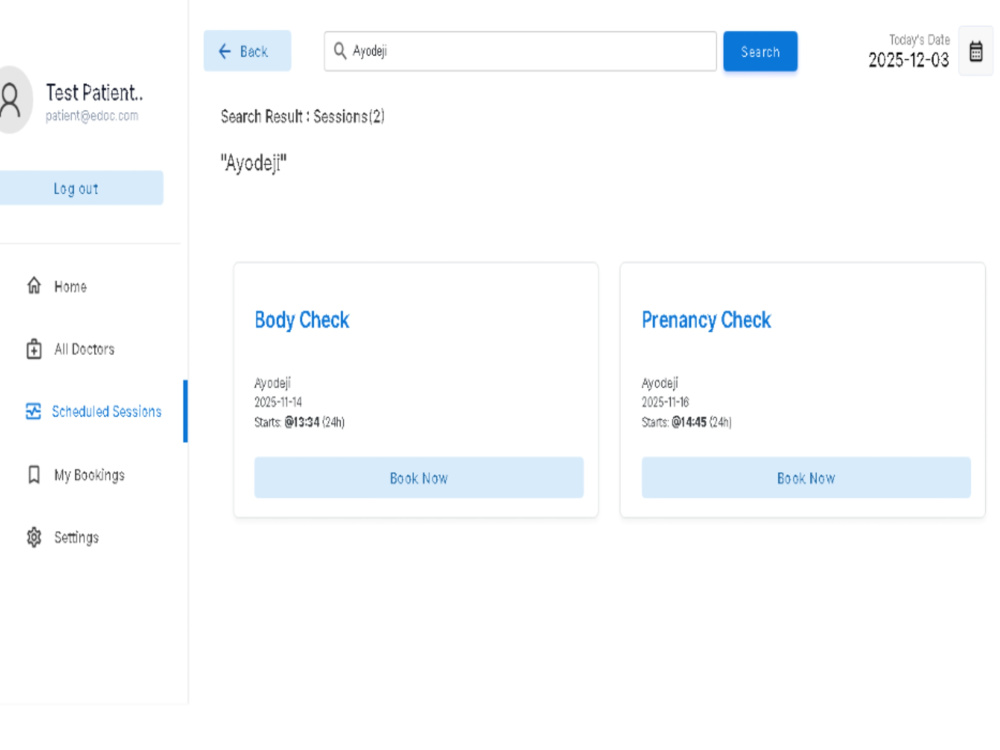Click the 2025-11-14 session date
This screenshot has height=750, width=1000.
coord(278,402)
